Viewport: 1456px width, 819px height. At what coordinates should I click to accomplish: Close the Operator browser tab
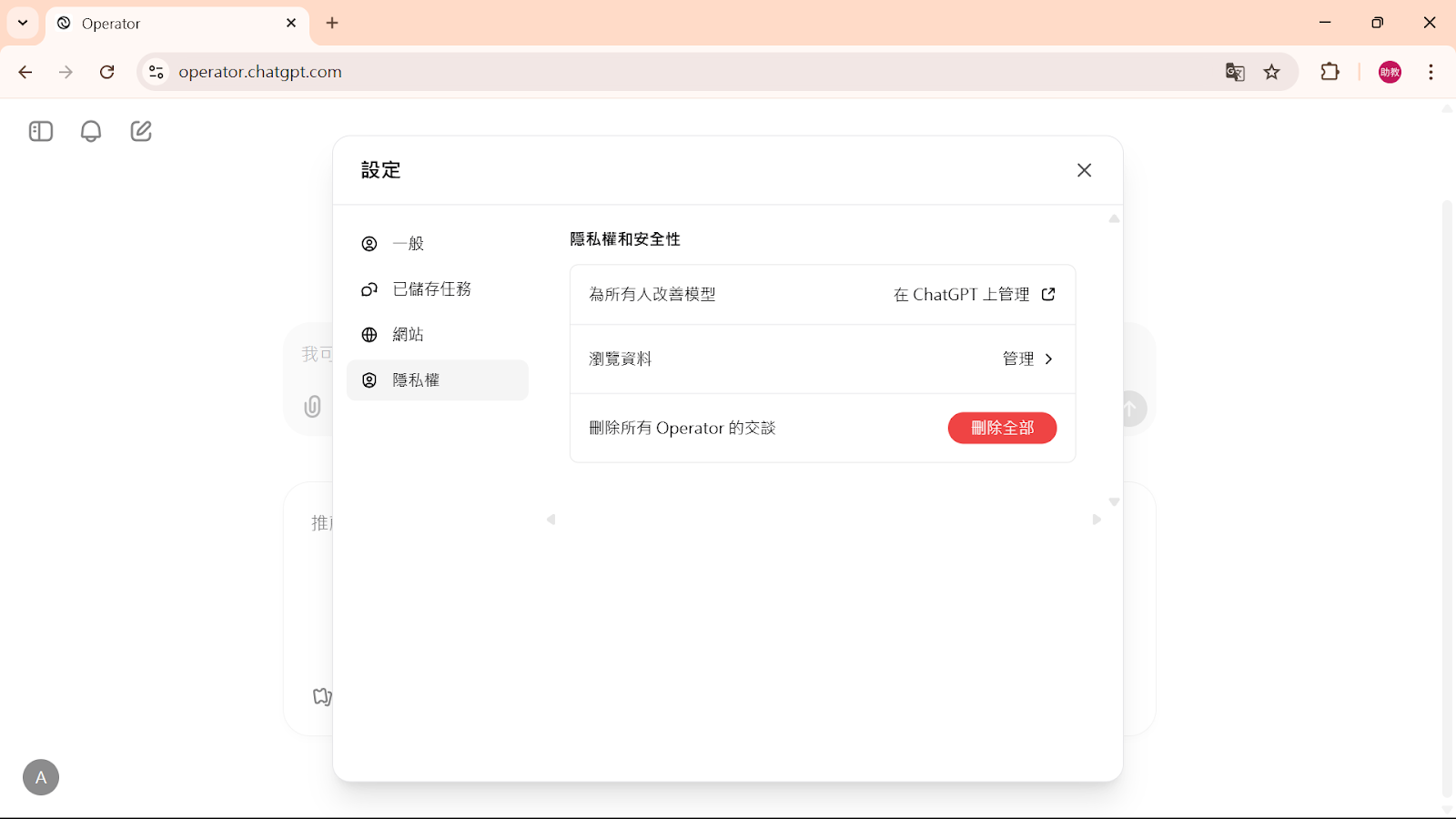pos(291,23)
